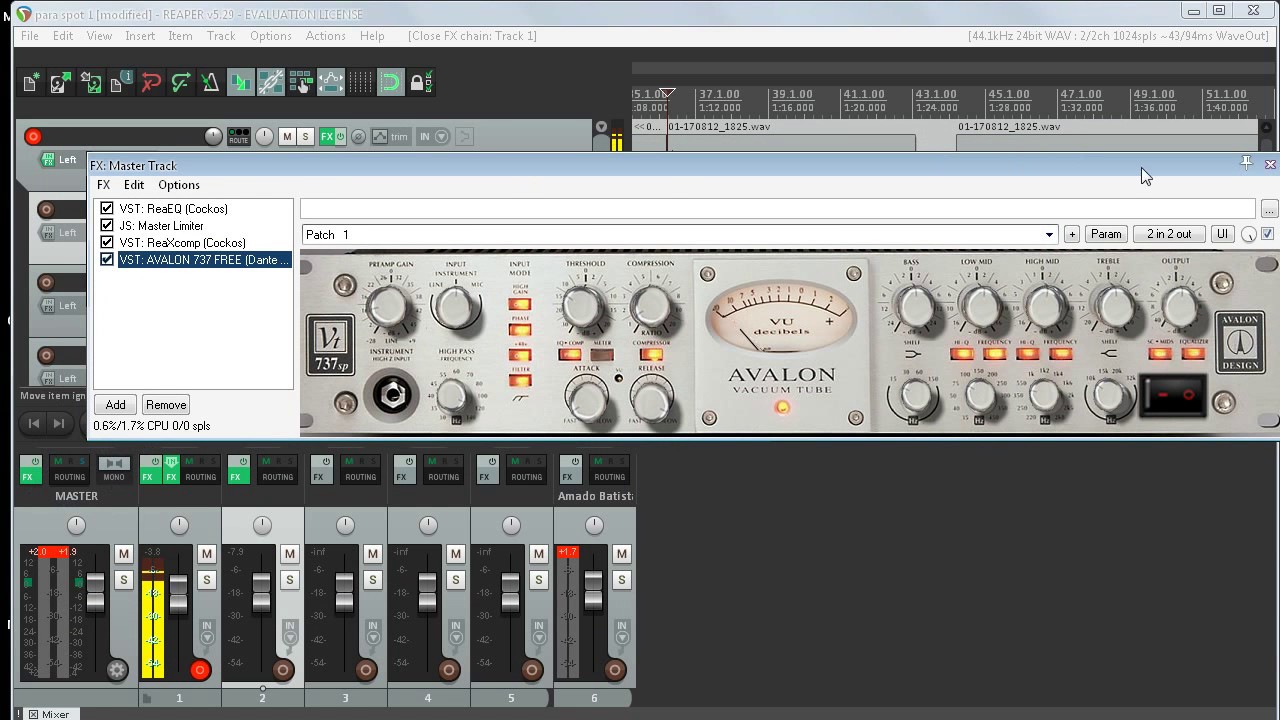Click the channel 2 volume fader
This screenshot has height=720, width=1280.
click(262, 592)
